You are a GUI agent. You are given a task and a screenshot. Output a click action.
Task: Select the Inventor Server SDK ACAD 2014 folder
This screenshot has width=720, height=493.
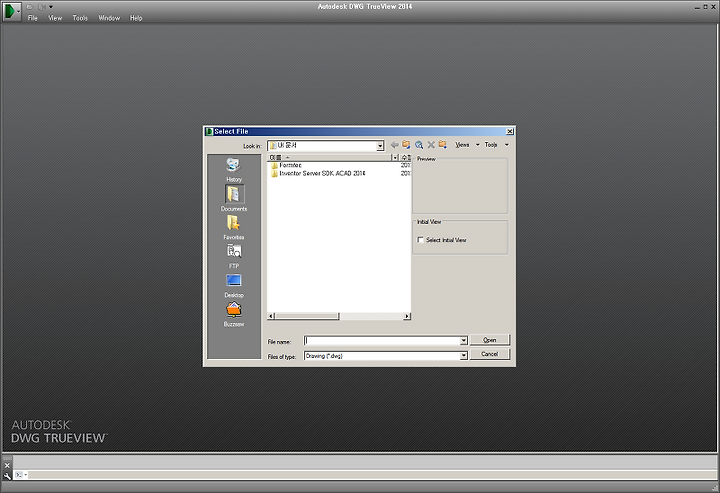click(x=318, y=174)
